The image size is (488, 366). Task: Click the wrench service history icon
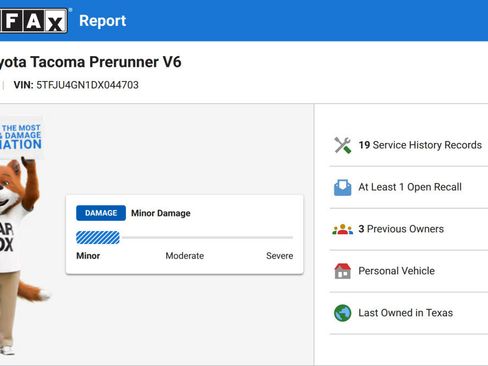coord(343,145)
